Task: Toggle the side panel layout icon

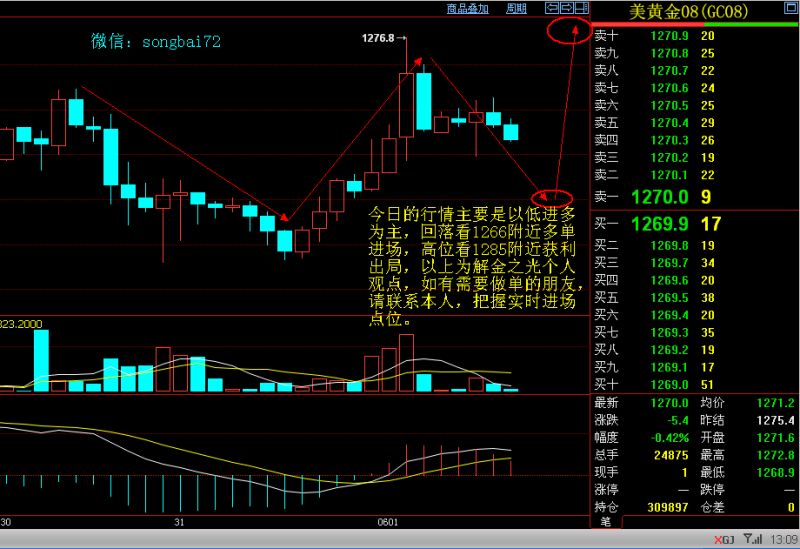Action: click(582, 8)
